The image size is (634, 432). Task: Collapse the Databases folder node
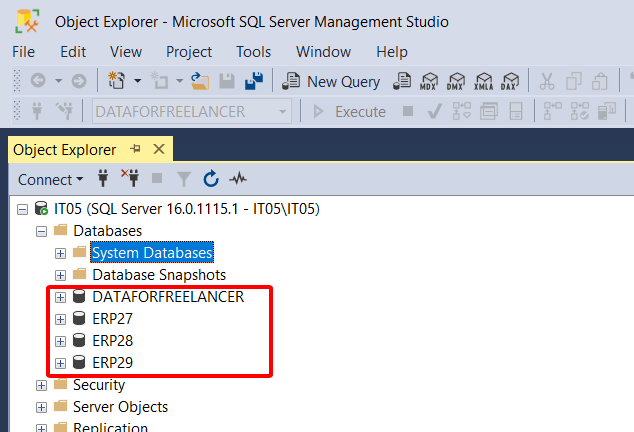click(x=43, y=231)
